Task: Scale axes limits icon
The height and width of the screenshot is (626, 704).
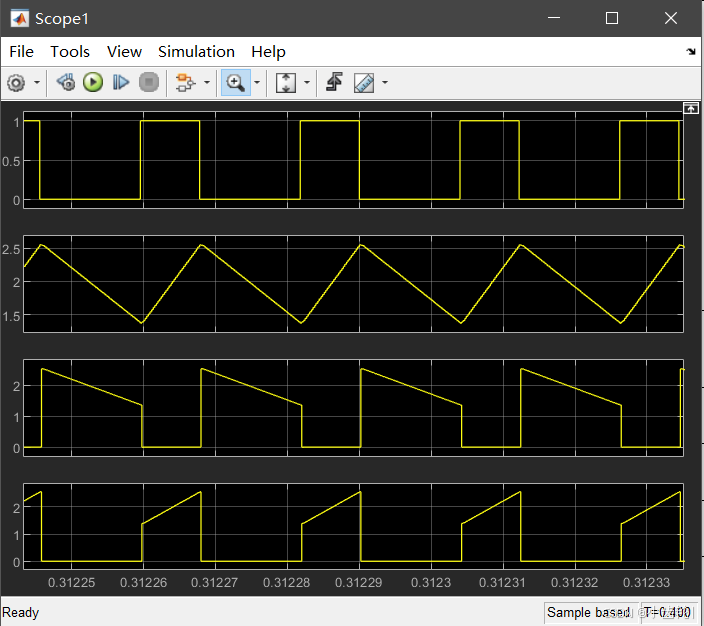Action: [x=286, y=83]
